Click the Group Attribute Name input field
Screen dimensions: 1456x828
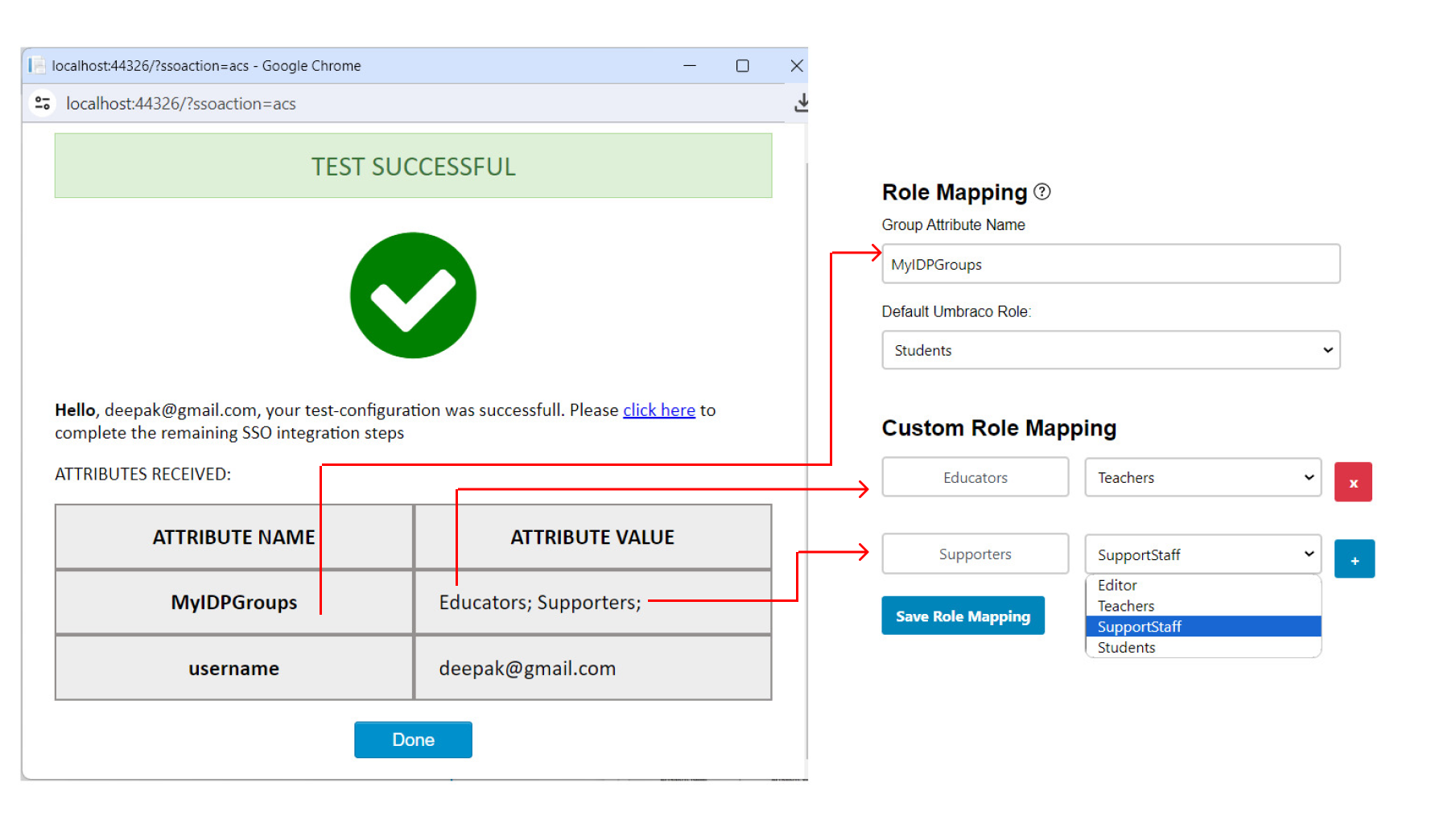[x=1111, y=264]
